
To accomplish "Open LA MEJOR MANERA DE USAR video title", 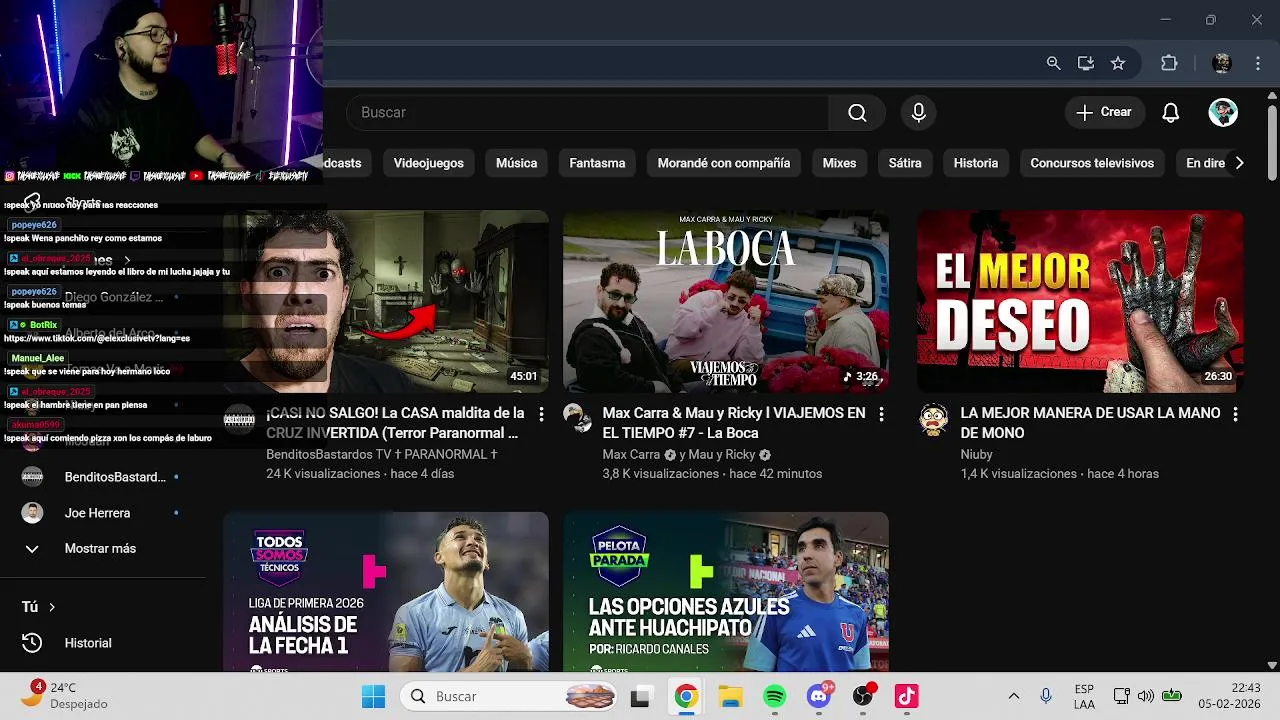I will 1090,423.
